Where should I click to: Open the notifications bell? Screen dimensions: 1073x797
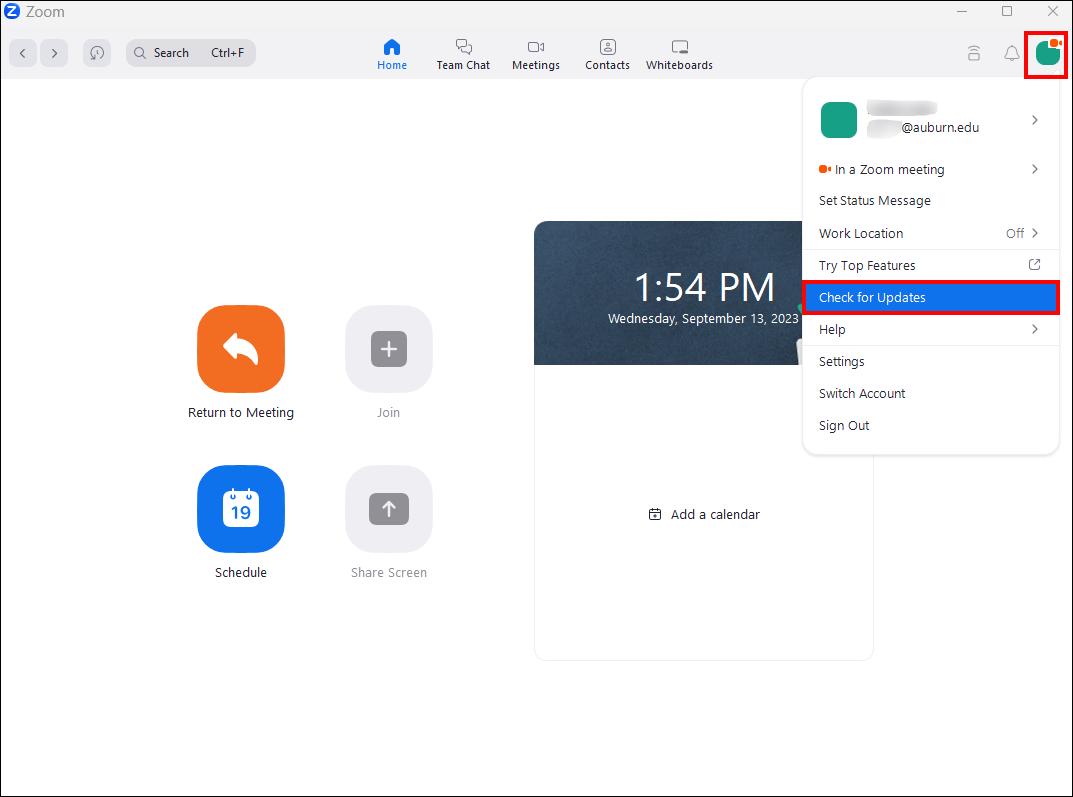(1011, 53)
